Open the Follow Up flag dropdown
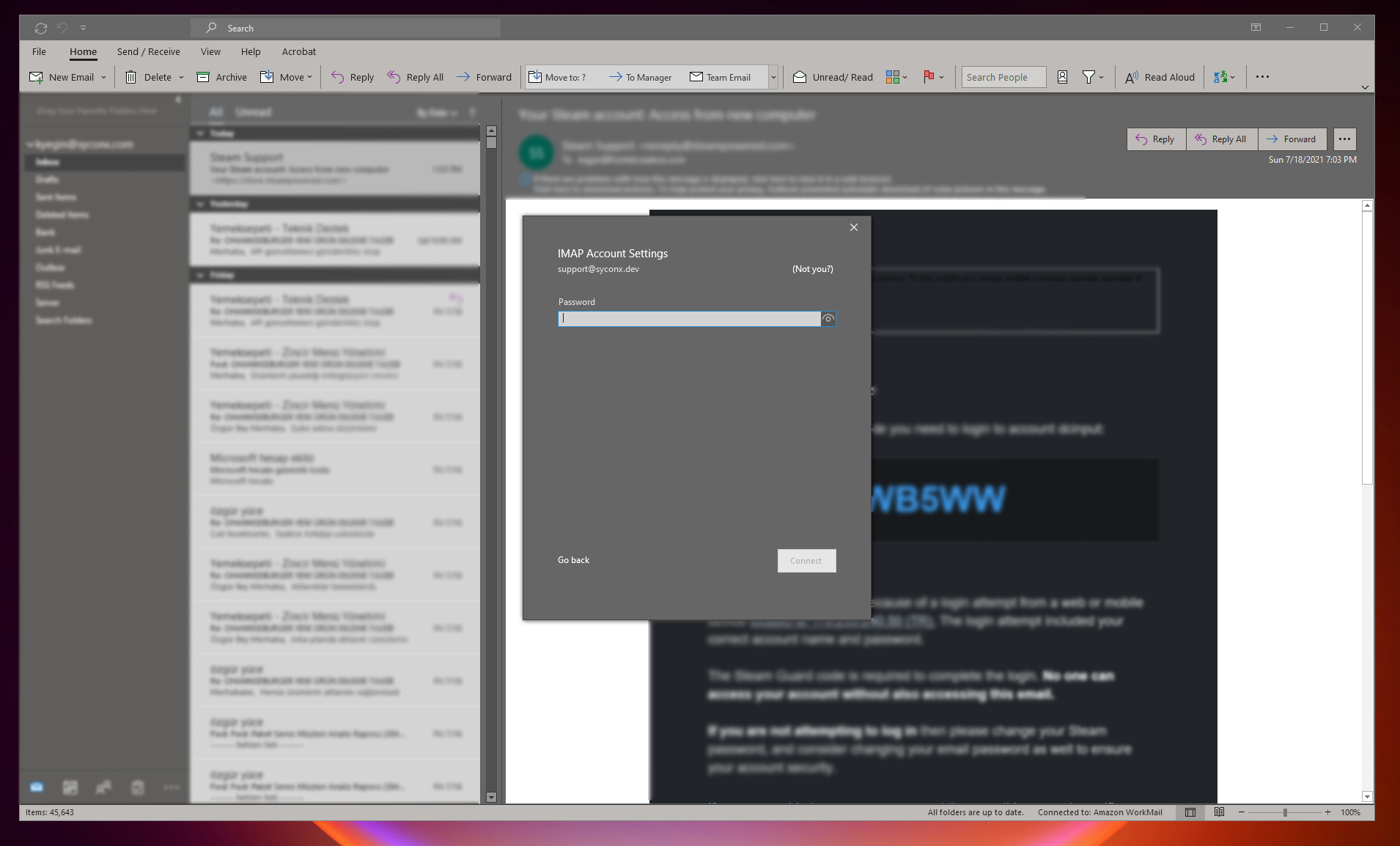1400x846 pixels. tap(934, 77)
